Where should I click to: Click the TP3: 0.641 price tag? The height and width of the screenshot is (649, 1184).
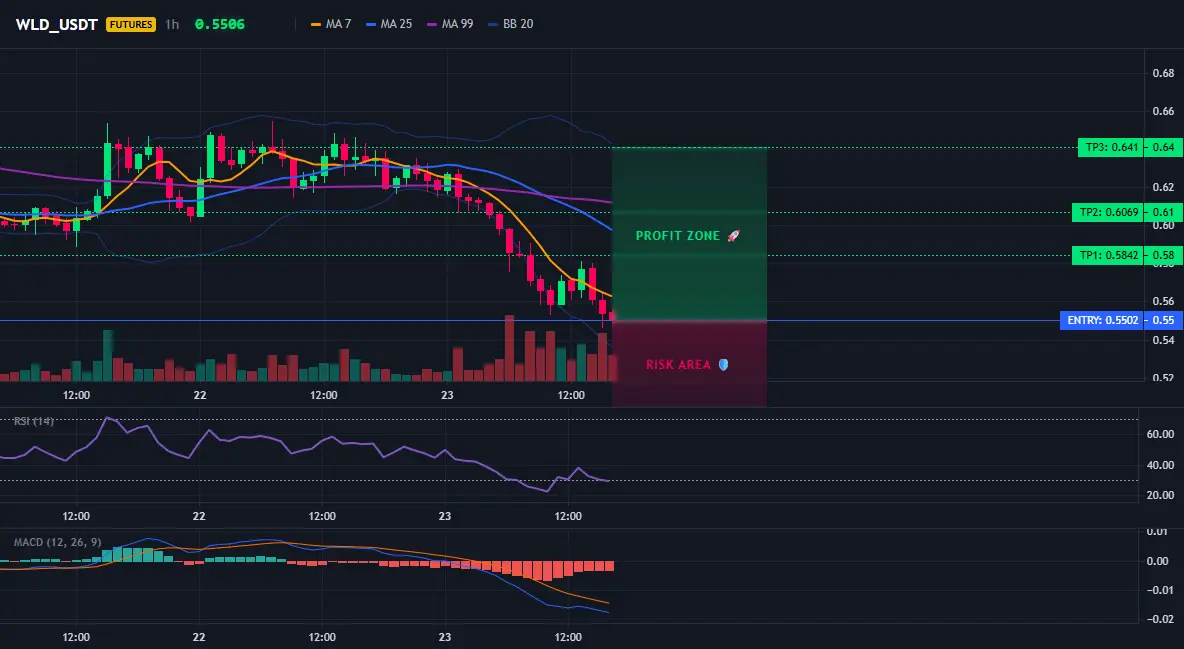click(x=1111, y=147)
